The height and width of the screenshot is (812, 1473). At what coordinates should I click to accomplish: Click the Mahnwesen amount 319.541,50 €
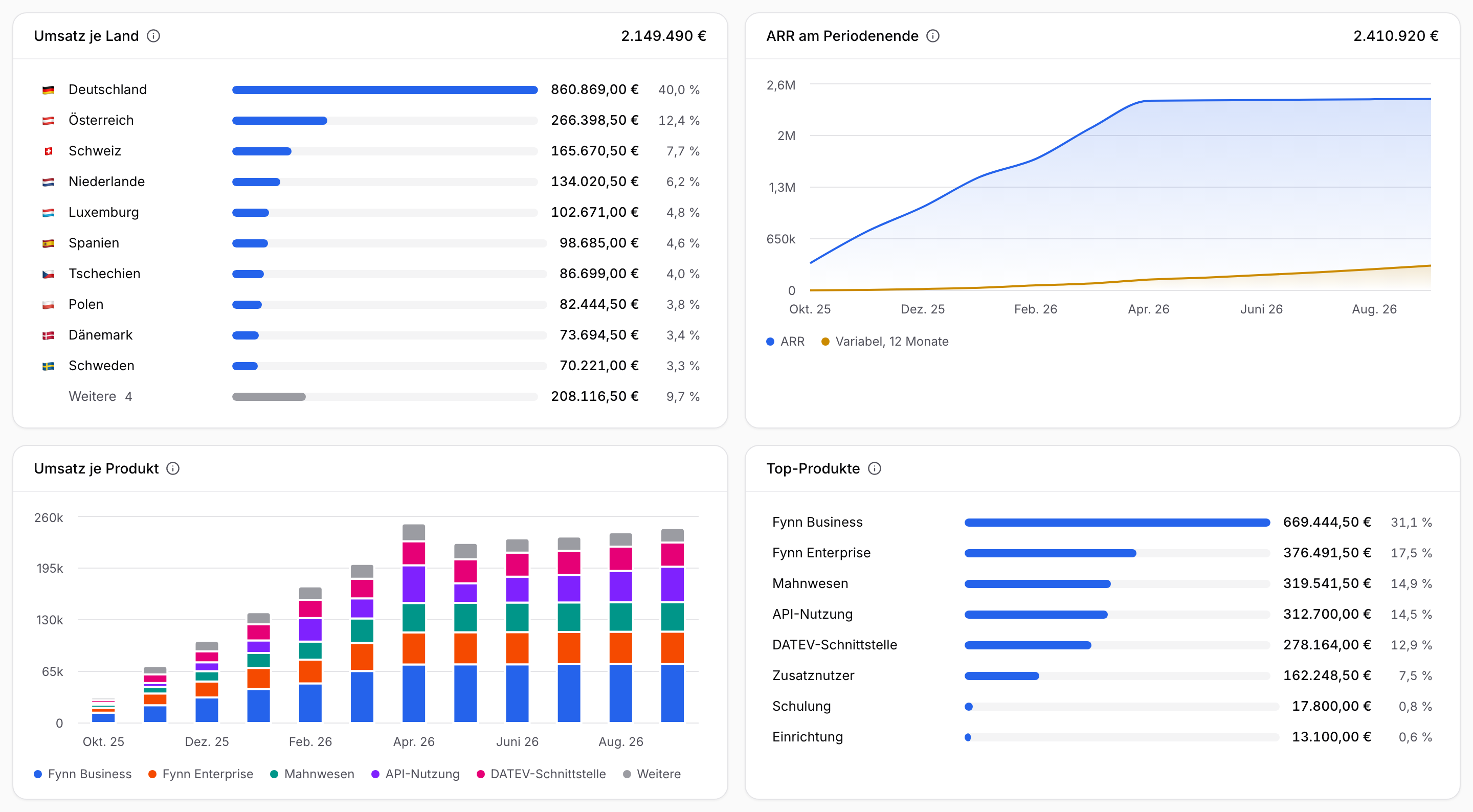pos(1327,583)
